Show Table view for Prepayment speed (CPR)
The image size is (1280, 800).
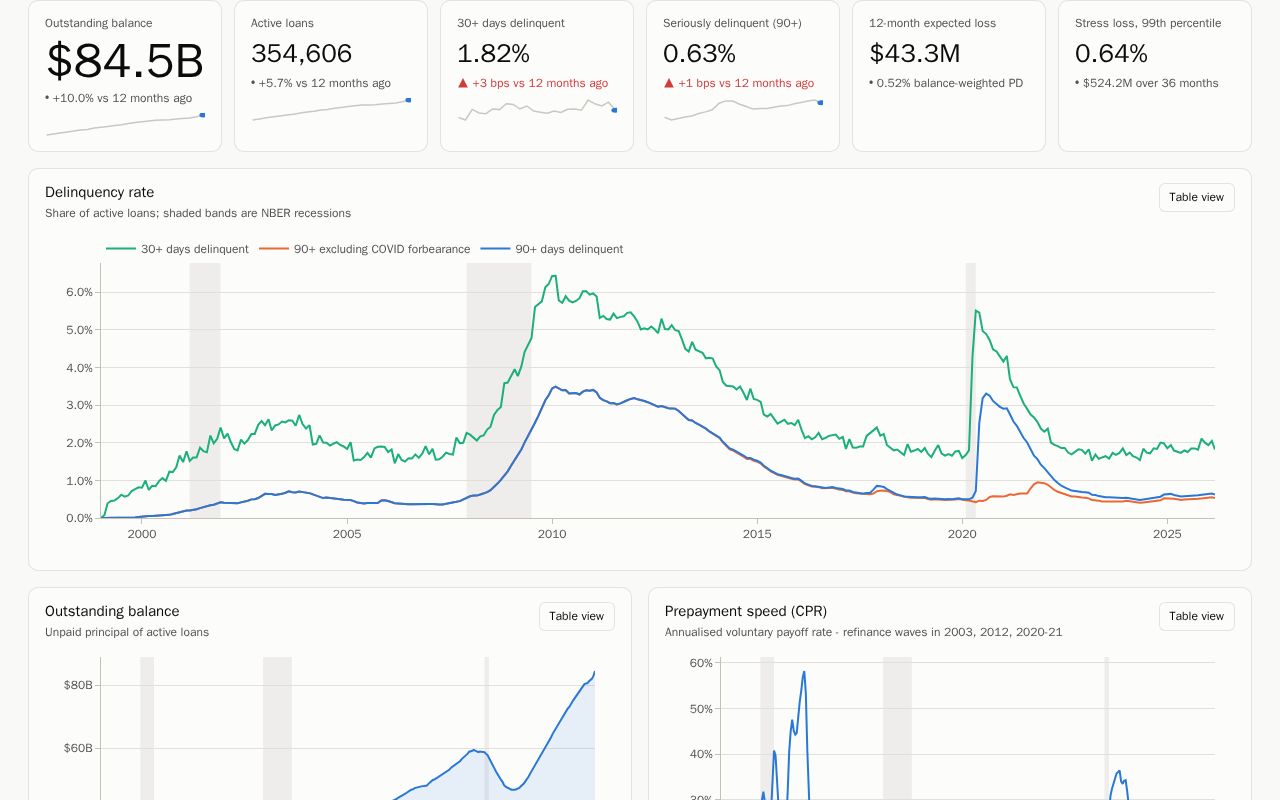click(x=1197, y=616)
